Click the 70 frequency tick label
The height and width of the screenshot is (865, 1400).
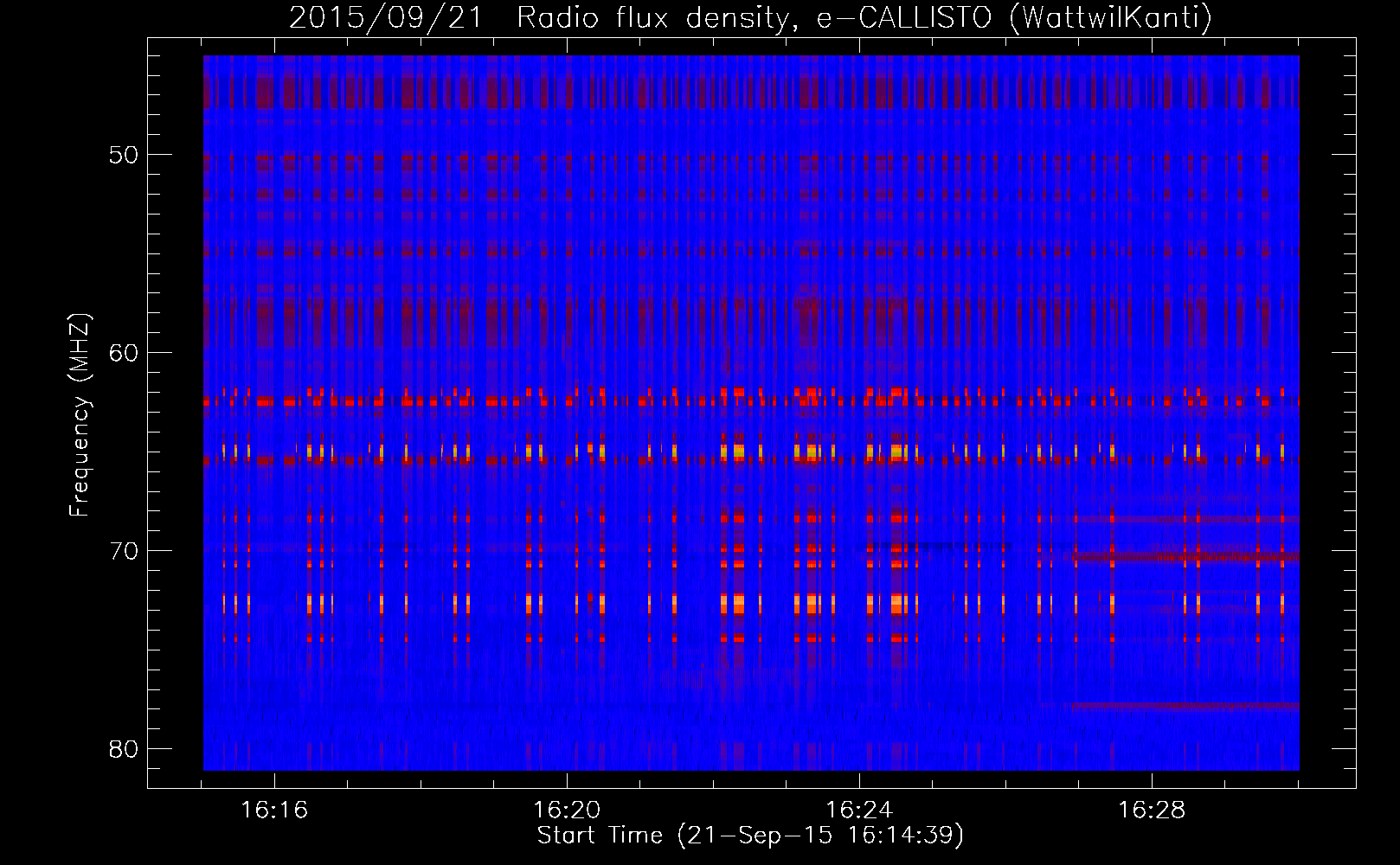(x=123, y=550)
